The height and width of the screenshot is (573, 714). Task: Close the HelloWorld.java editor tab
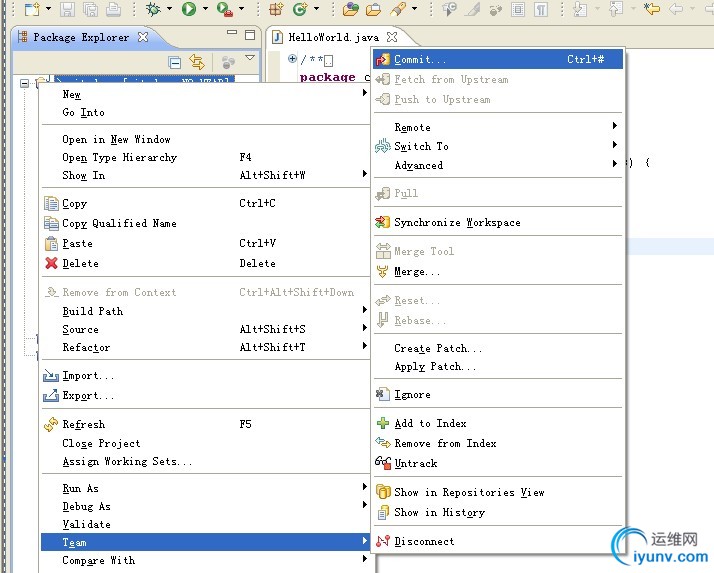tap(392, 37)
